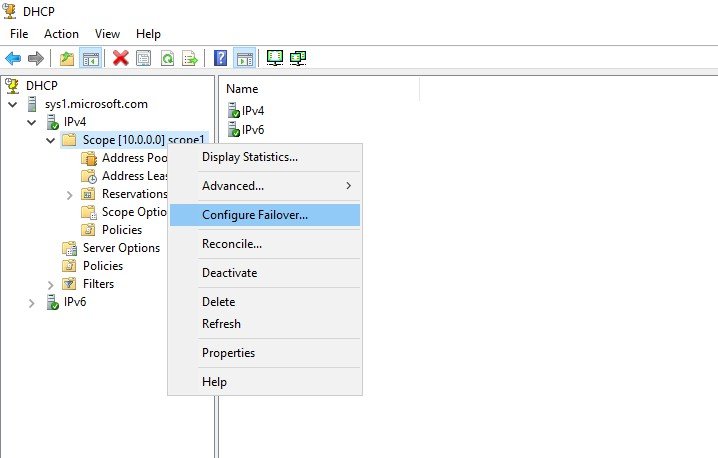Click the Scope folder icon in tree
718x458 pixels.
click(69, 140)
